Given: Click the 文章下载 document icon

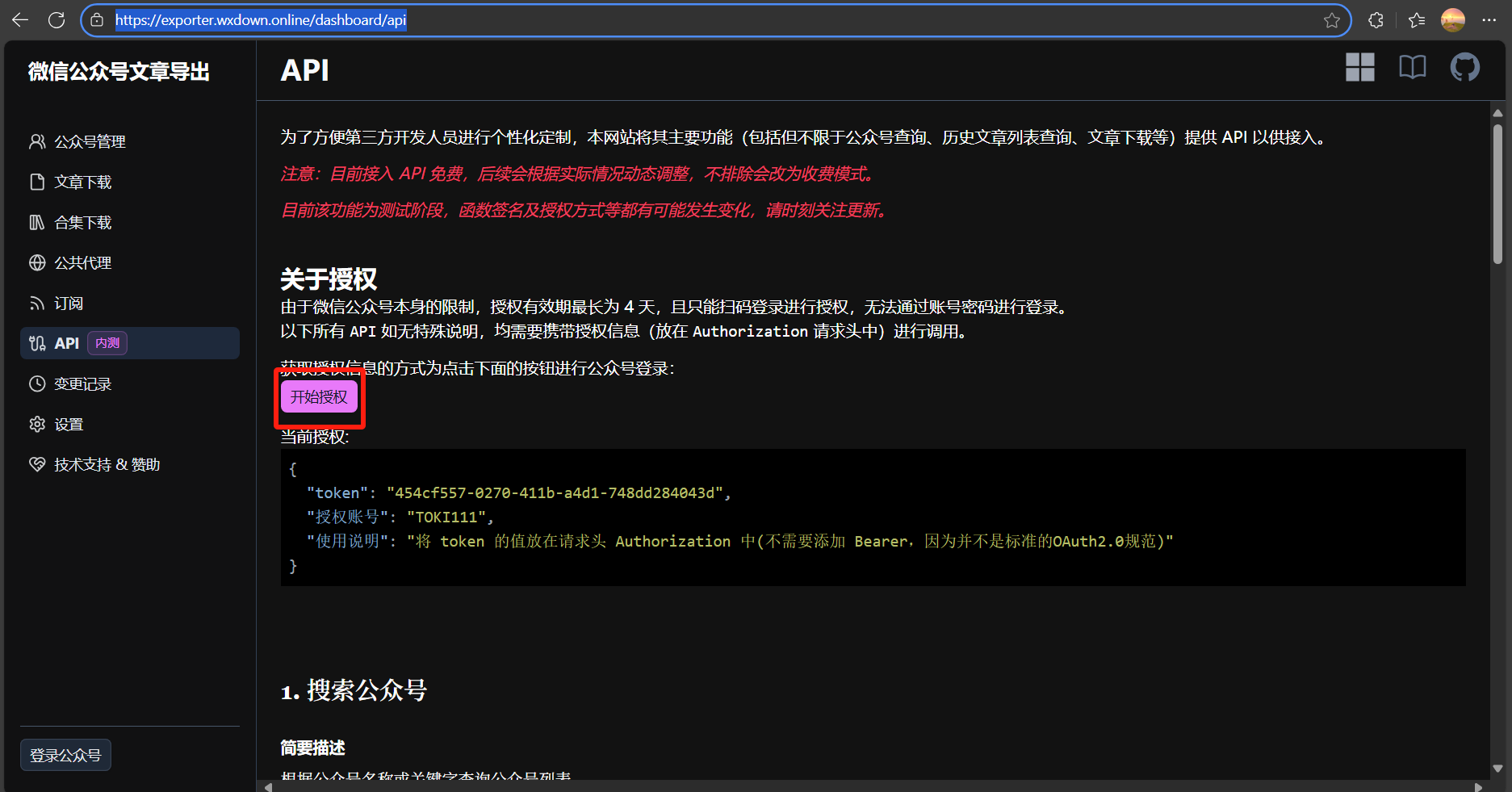Looking at the screenshot, I should click(x=37, y=182).
